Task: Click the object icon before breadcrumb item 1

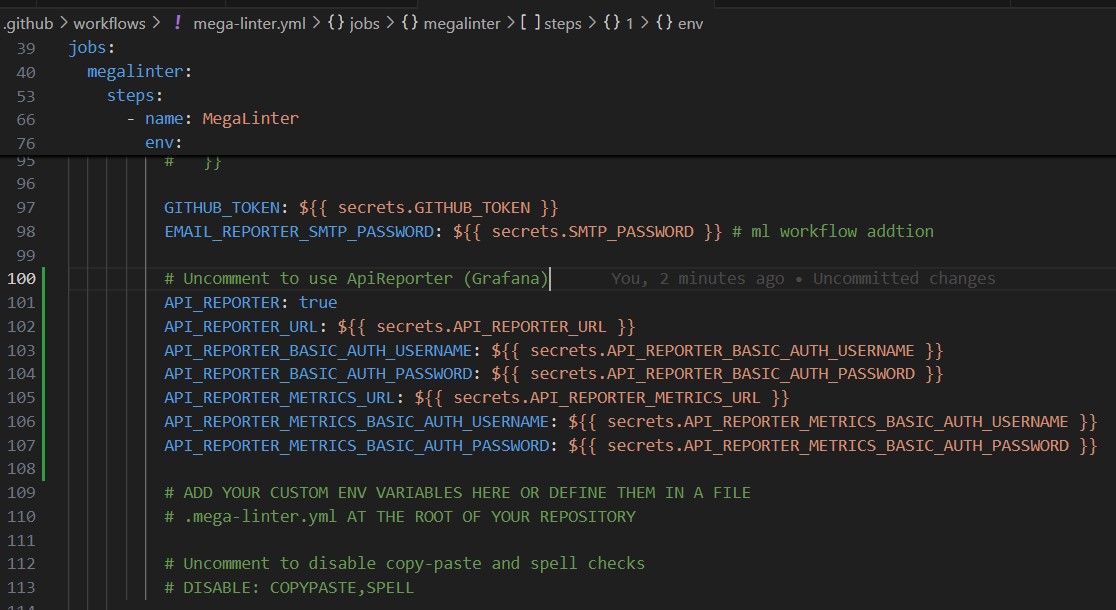Action: pyautogui.click(x=609, y=23)
